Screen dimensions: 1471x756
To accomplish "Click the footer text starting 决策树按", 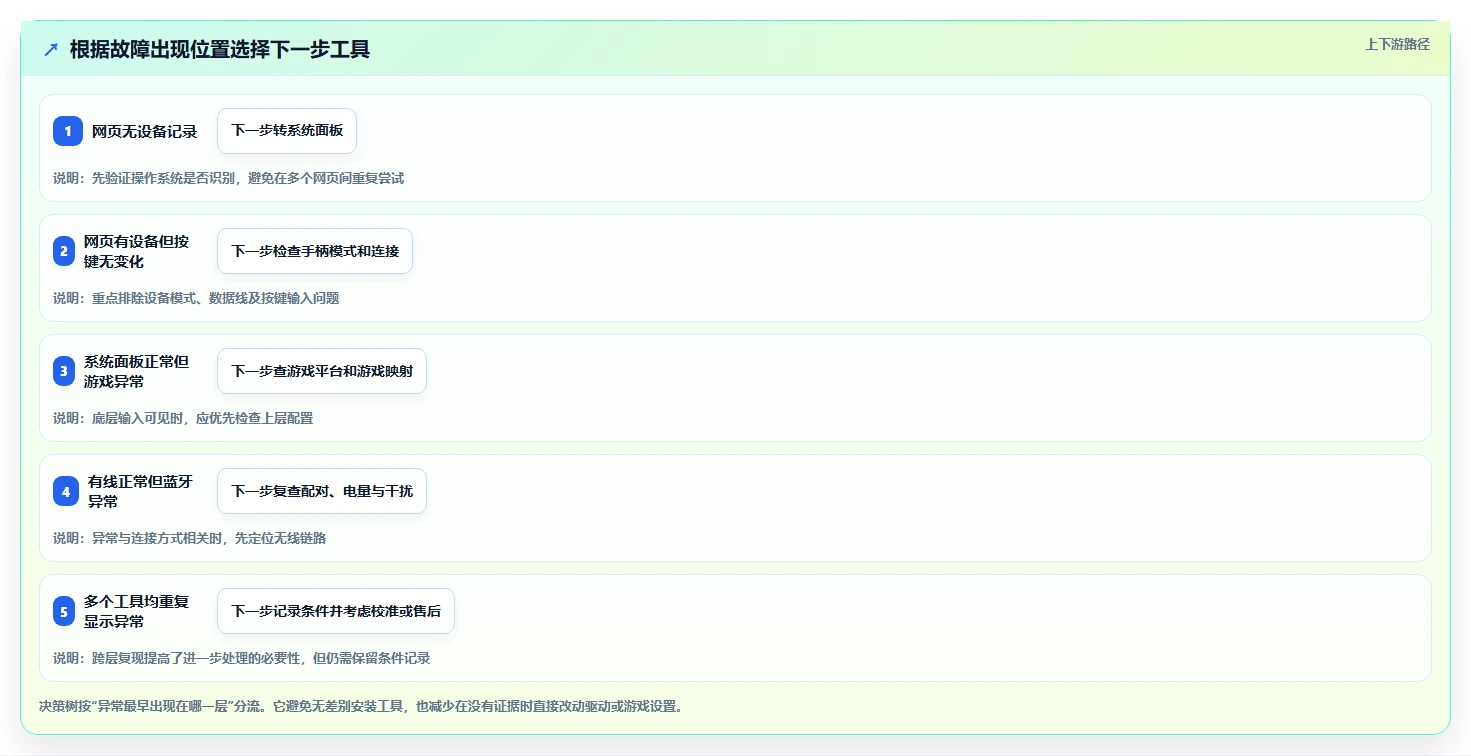I will [x=361, y=706].
